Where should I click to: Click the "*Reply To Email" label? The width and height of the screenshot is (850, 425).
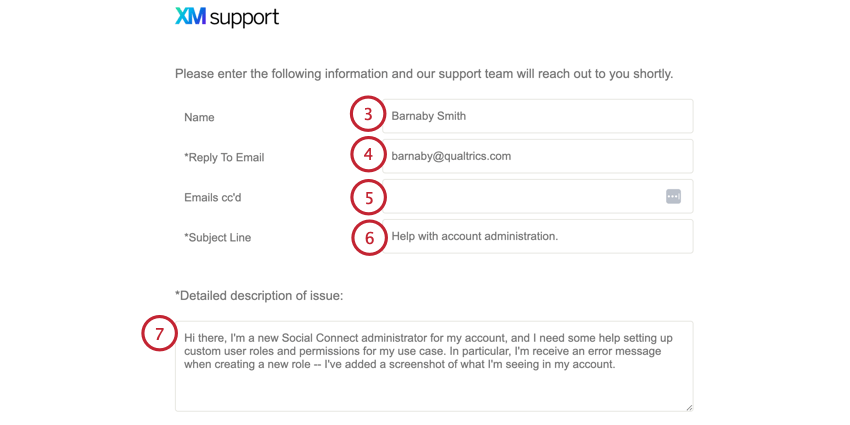224,158
